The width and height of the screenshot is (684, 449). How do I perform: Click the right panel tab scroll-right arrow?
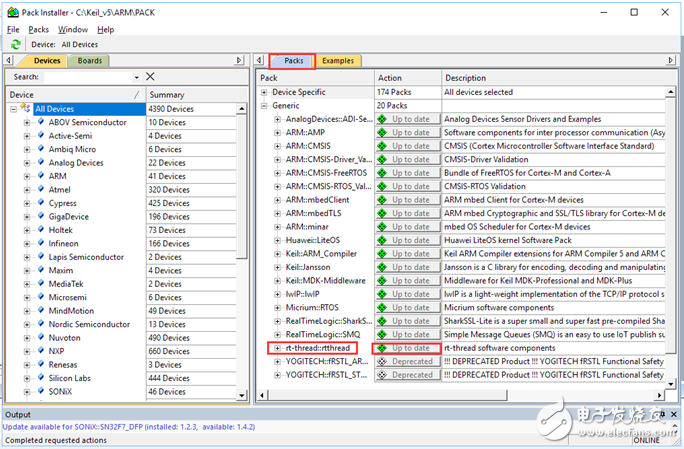click(671, 60)
